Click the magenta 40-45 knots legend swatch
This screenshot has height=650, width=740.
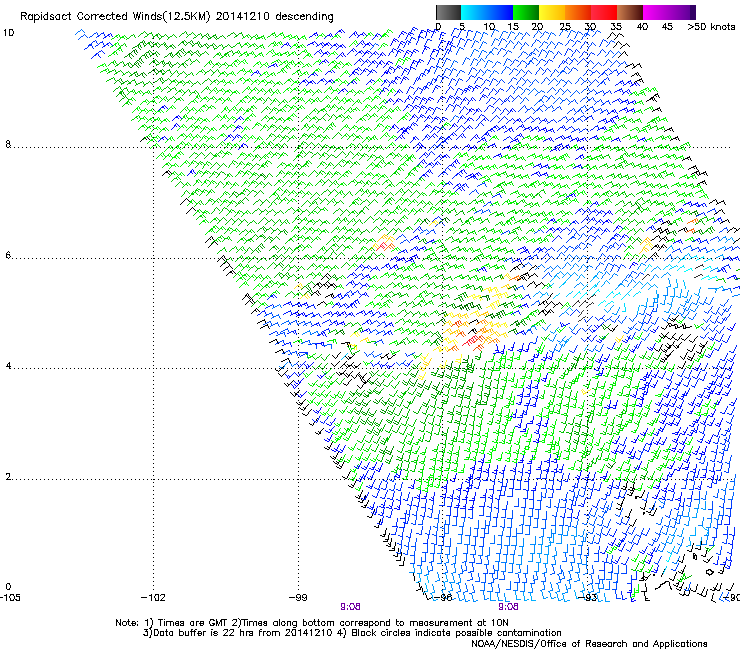click(x=658, y=12)
